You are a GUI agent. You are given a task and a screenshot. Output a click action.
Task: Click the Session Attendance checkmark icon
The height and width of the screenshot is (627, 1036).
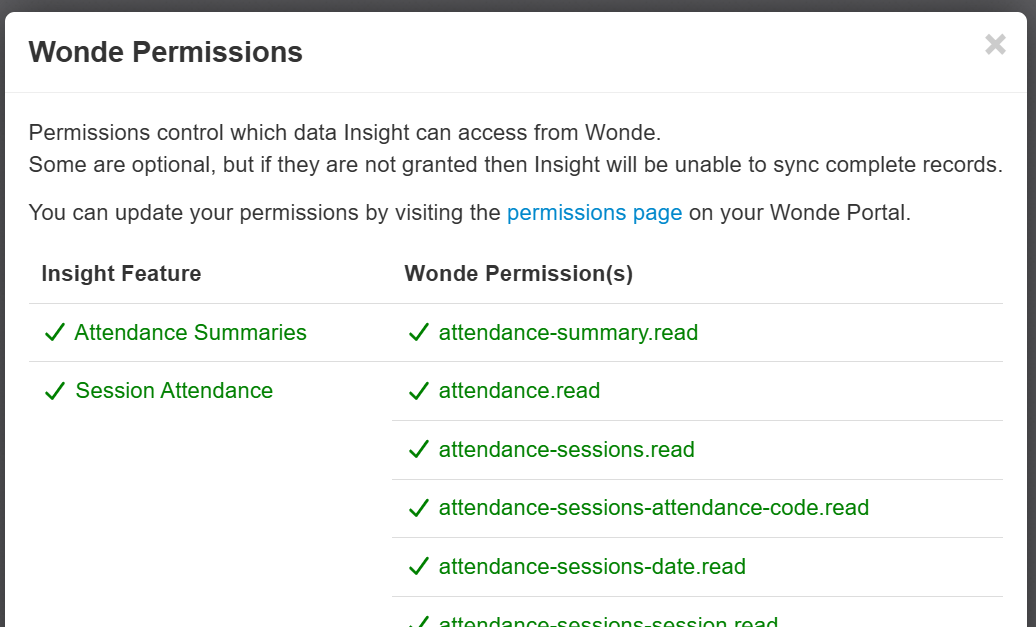coord(55,391)
